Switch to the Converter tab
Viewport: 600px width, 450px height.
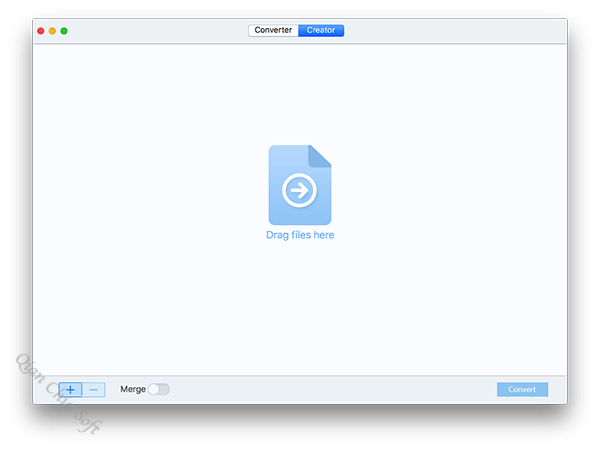point(273,31)
